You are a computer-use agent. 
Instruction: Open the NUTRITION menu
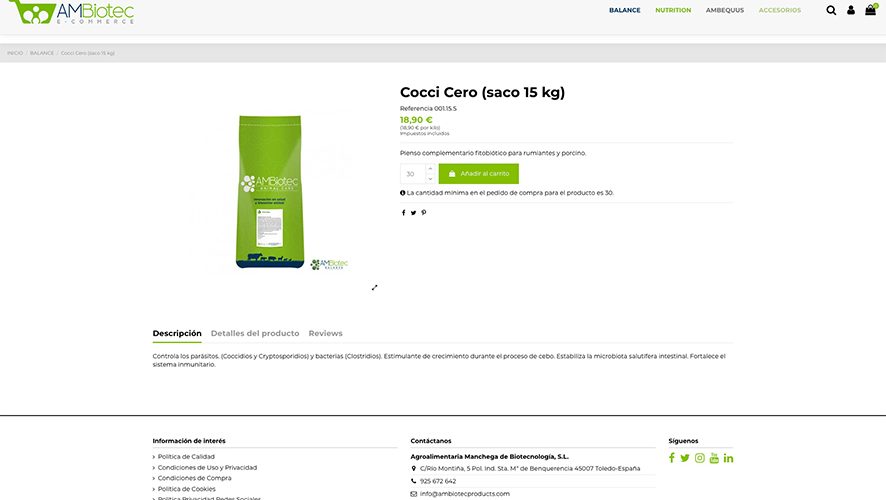(x=673, y=10)
